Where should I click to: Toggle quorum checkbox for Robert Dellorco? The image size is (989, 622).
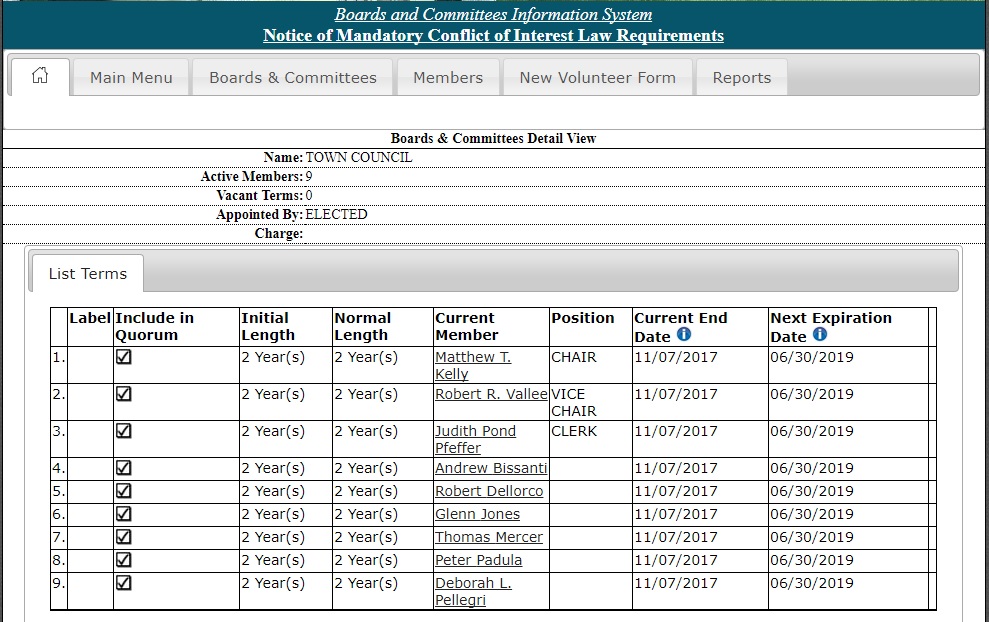(124, 491)
